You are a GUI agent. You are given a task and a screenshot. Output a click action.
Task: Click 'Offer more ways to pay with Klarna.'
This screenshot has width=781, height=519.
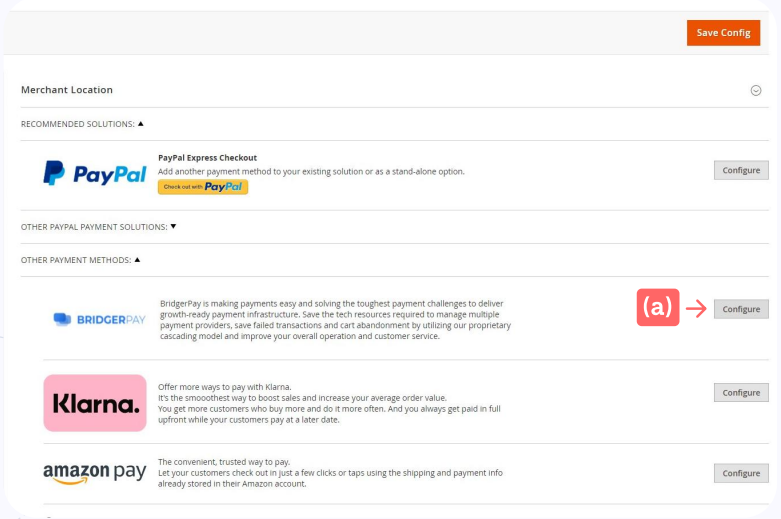point(225,387)
